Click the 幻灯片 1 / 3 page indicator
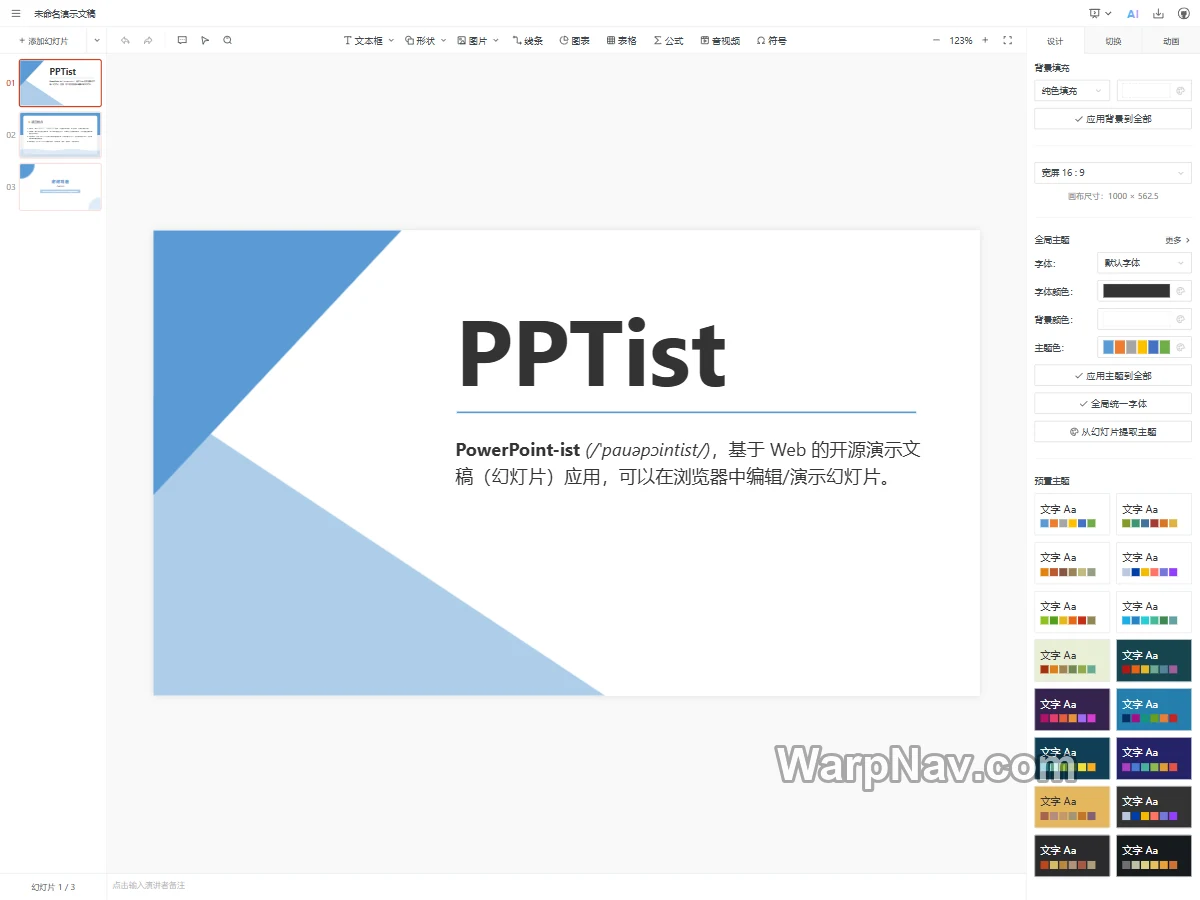This screenshot has height=900, width=1200. point(53,887)
